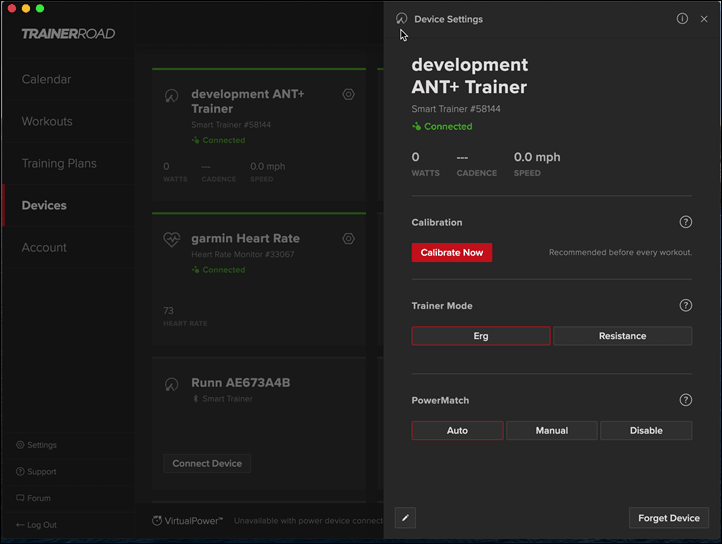722x544 pixels.
Task: Click Forget Device button
Action: 669,518
